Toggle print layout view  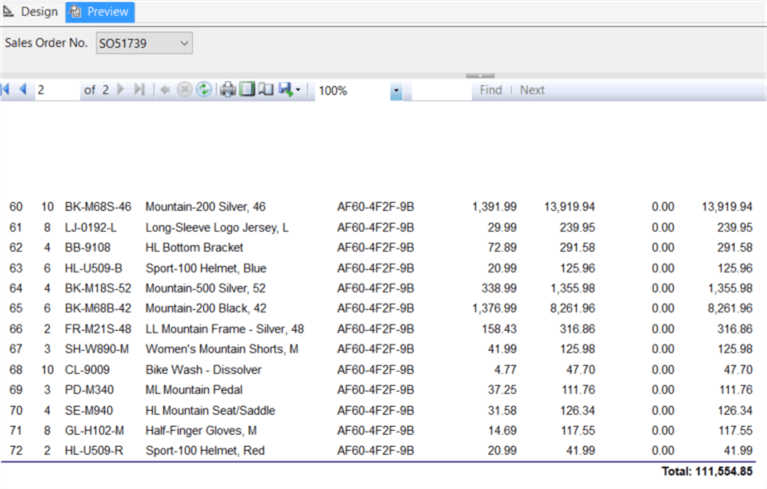coord(247,90)
